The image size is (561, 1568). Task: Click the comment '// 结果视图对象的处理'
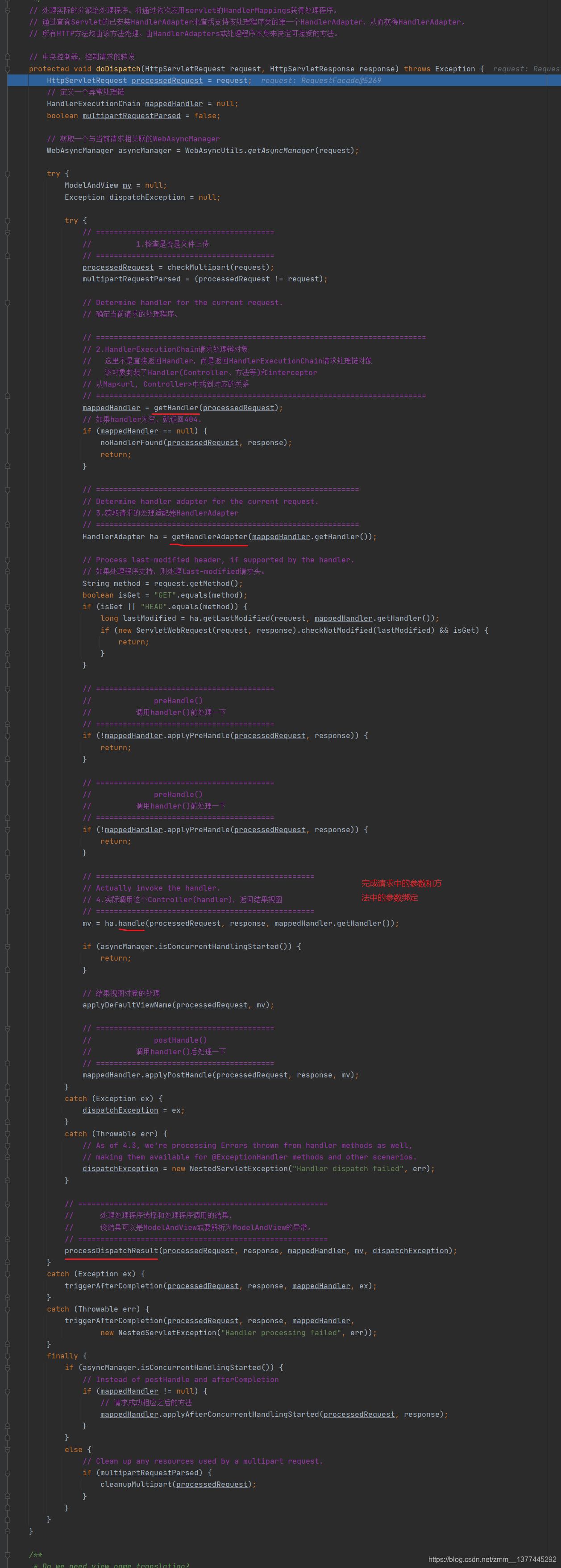pos(121,994)
